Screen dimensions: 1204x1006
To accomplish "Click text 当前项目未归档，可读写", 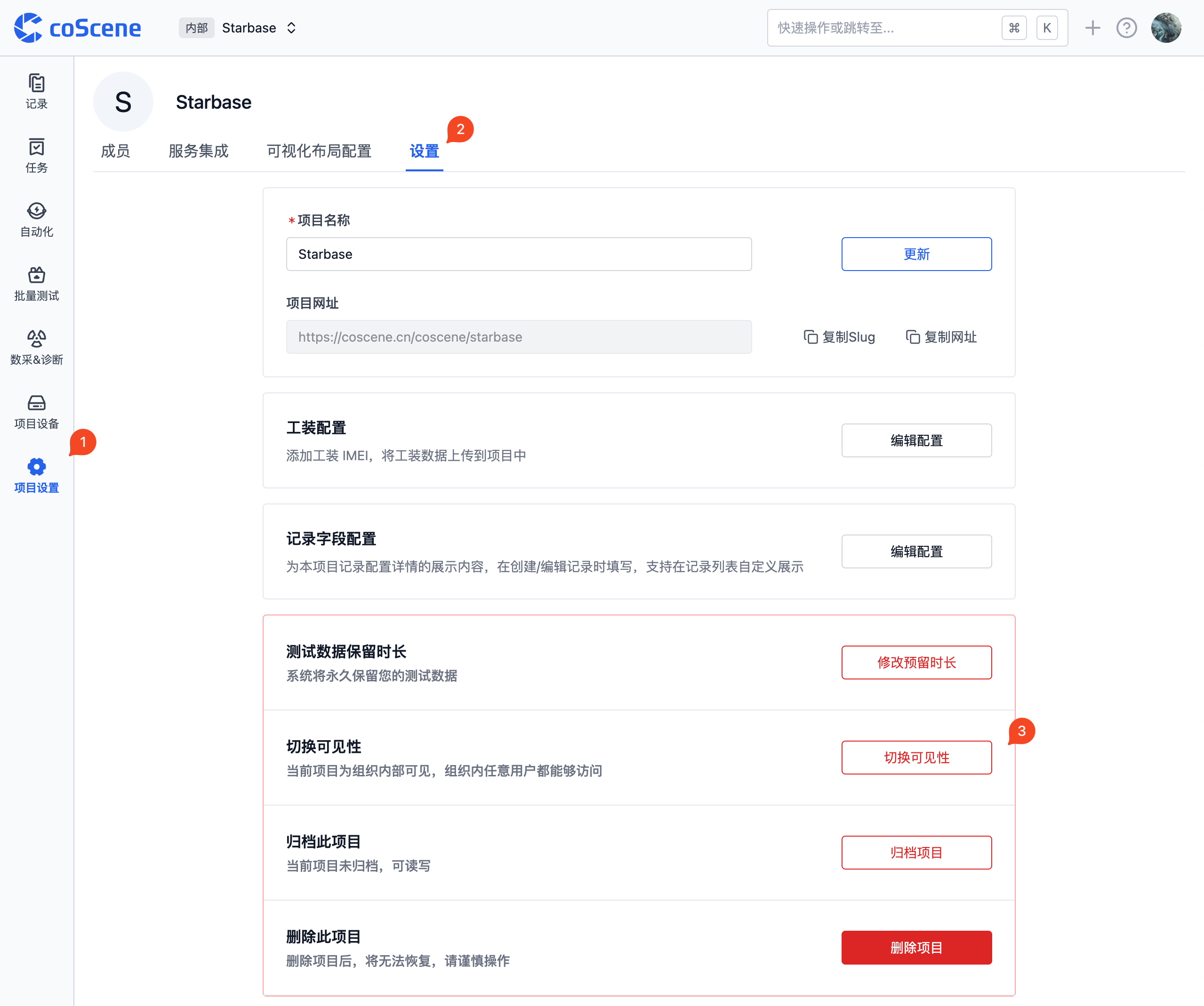I will [358, 866].
